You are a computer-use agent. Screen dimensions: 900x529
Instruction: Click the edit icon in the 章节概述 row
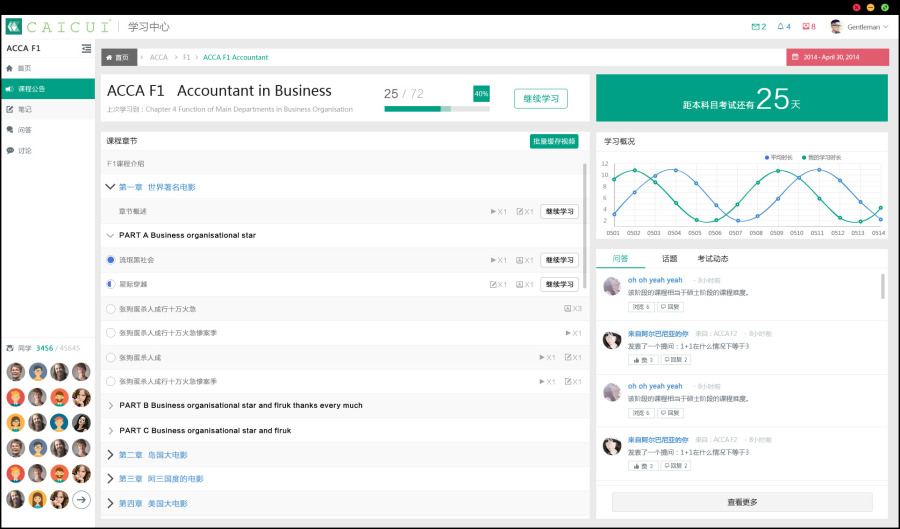(x=520, y=212)
